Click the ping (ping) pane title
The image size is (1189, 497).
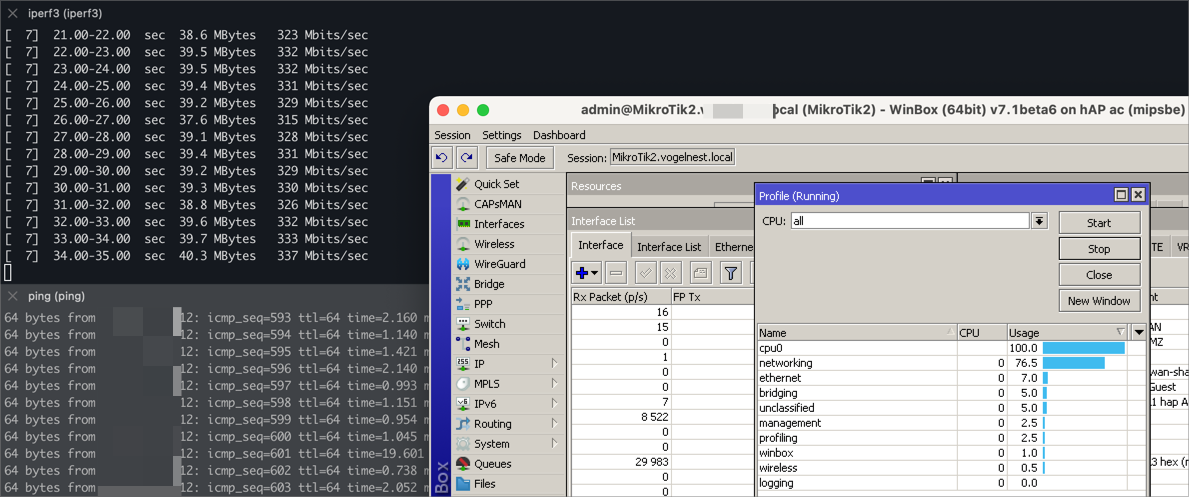[x=56, y=296]
